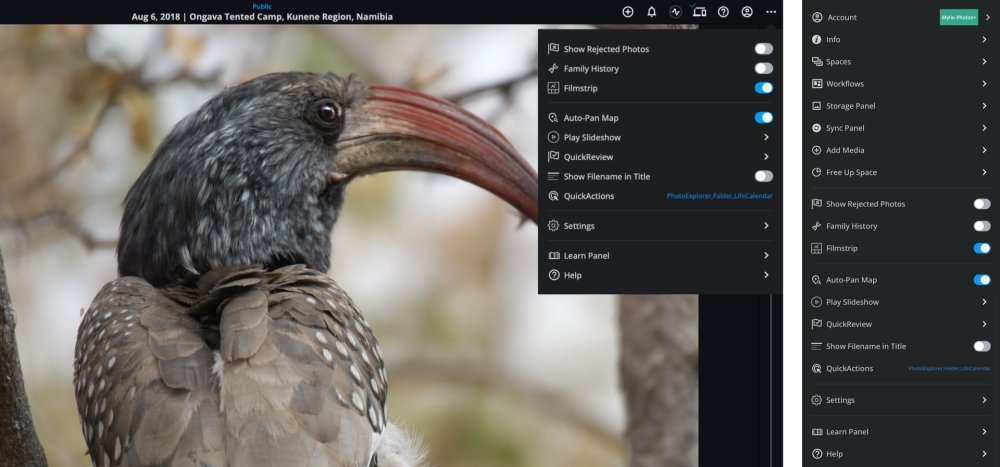
Task: Click the help question mark icon in toolbar
Action: click(x=723, y=11)
